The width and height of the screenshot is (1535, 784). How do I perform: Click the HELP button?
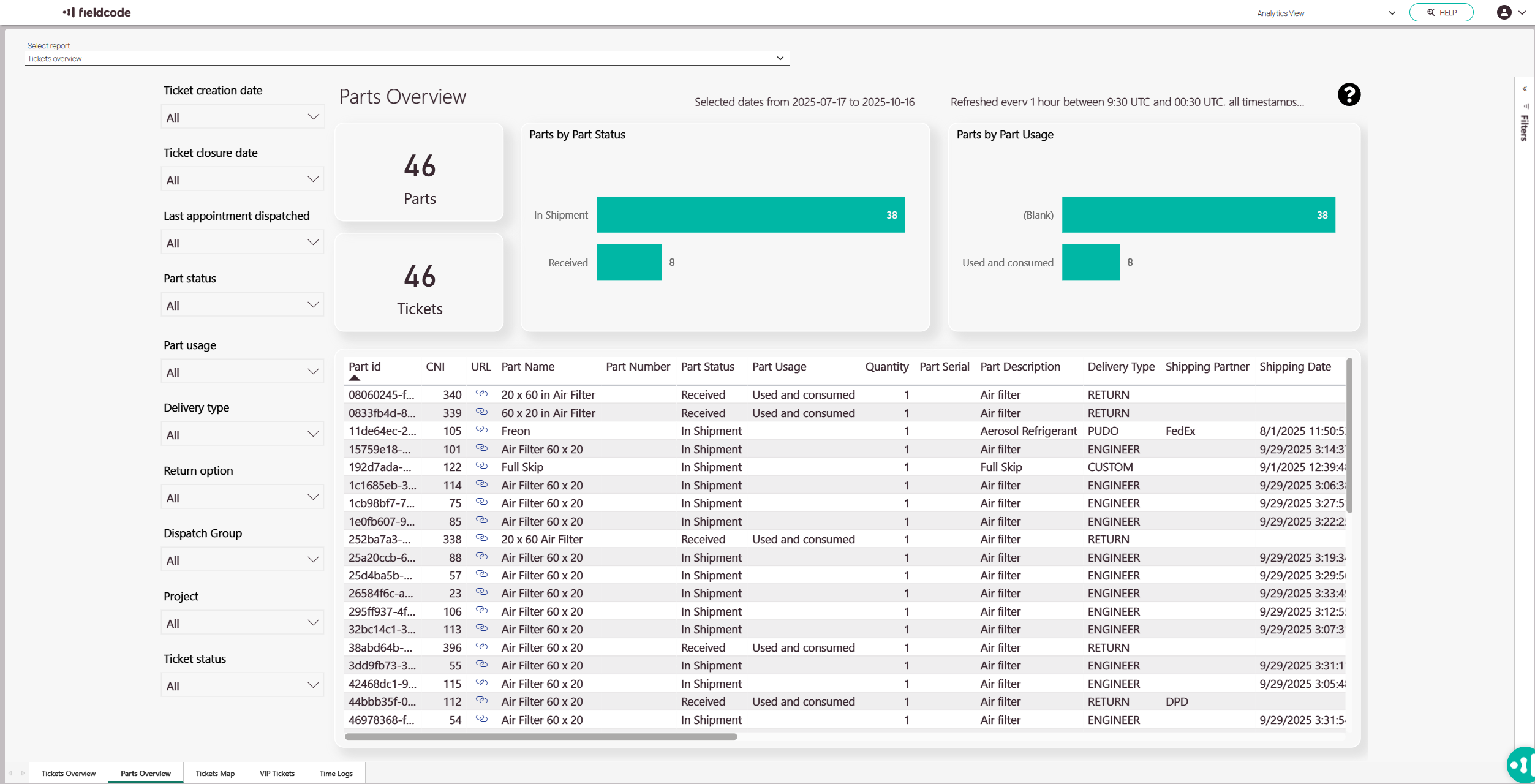[1441, 12]
